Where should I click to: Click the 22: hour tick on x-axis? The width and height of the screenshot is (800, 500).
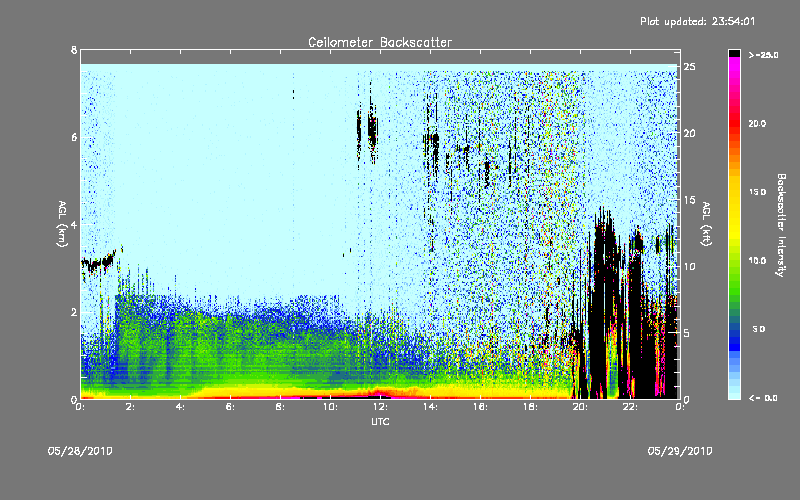tap(630, 407)
